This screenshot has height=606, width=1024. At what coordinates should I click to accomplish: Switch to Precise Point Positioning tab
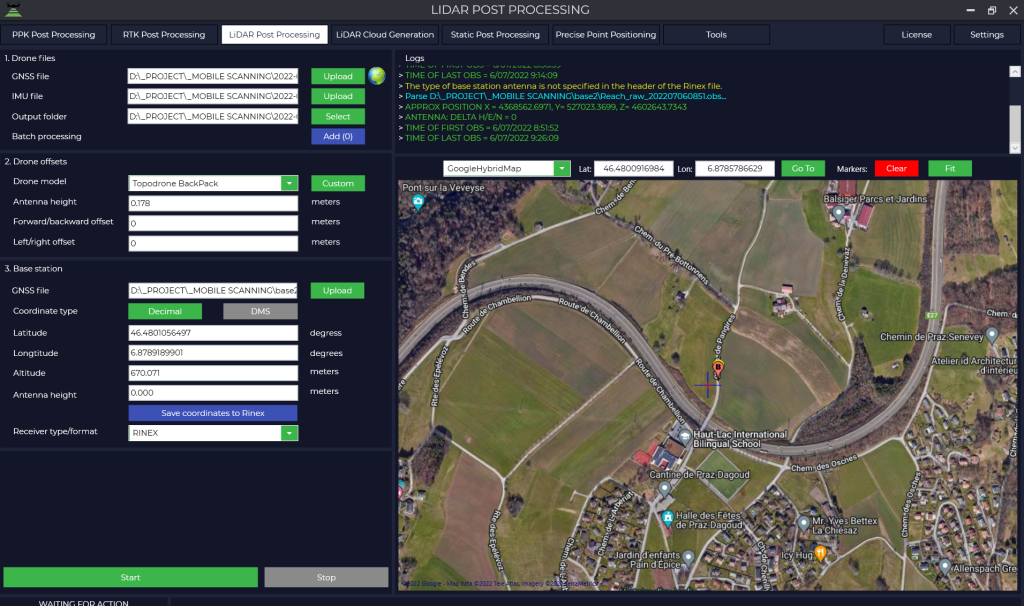pos(605,35)
